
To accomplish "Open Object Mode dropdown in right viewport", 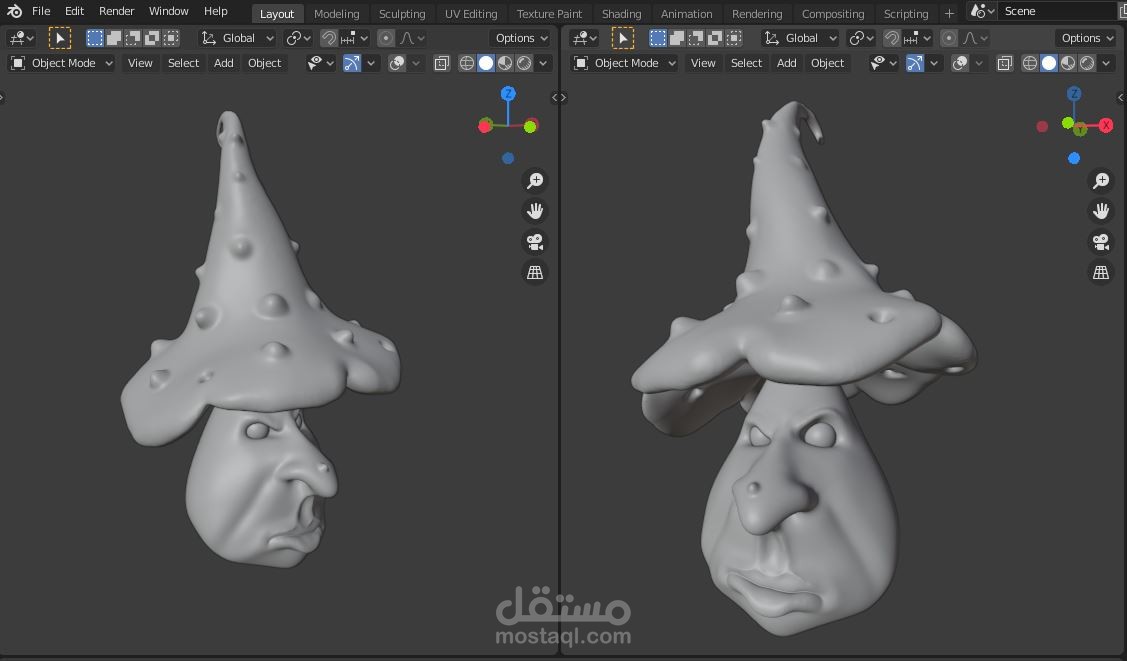I will (x=624, y=63).
